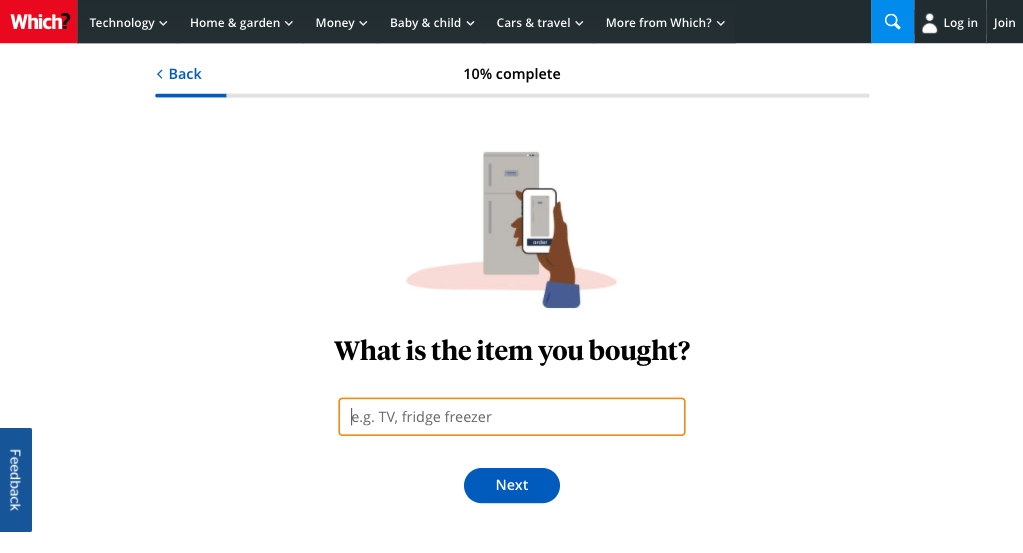1023x553 pixels.
Task: Click the Which? logo
Action: click(x=38, y=22)
